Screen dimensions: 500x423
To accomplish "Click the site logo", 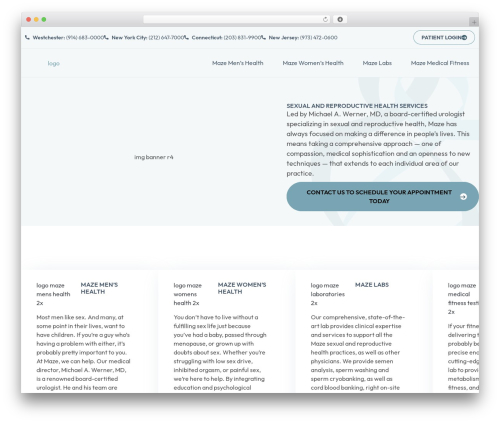I will (x=54, y=63).
